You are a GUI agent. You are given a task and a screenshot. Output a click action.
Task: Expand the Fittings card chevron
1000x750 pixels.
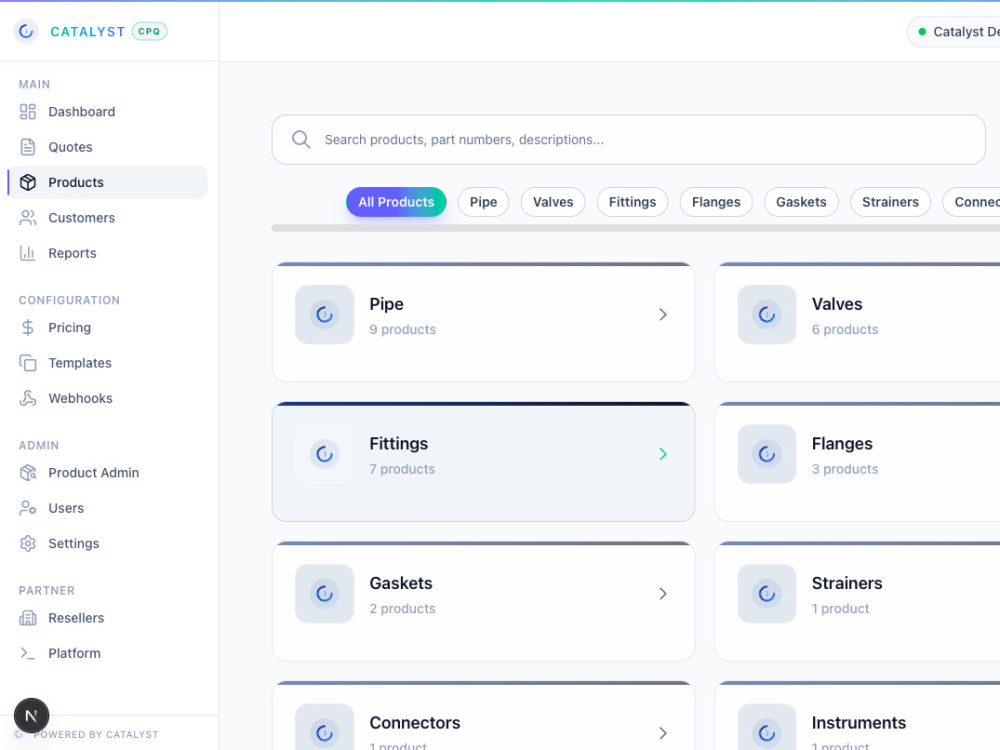coord(663,454)
